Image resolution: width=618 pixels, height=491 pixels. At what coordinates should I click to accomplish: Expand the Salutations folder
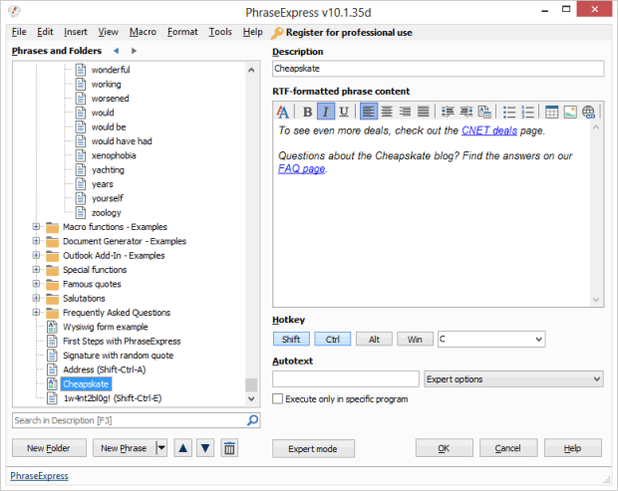[x=36, y=298]
